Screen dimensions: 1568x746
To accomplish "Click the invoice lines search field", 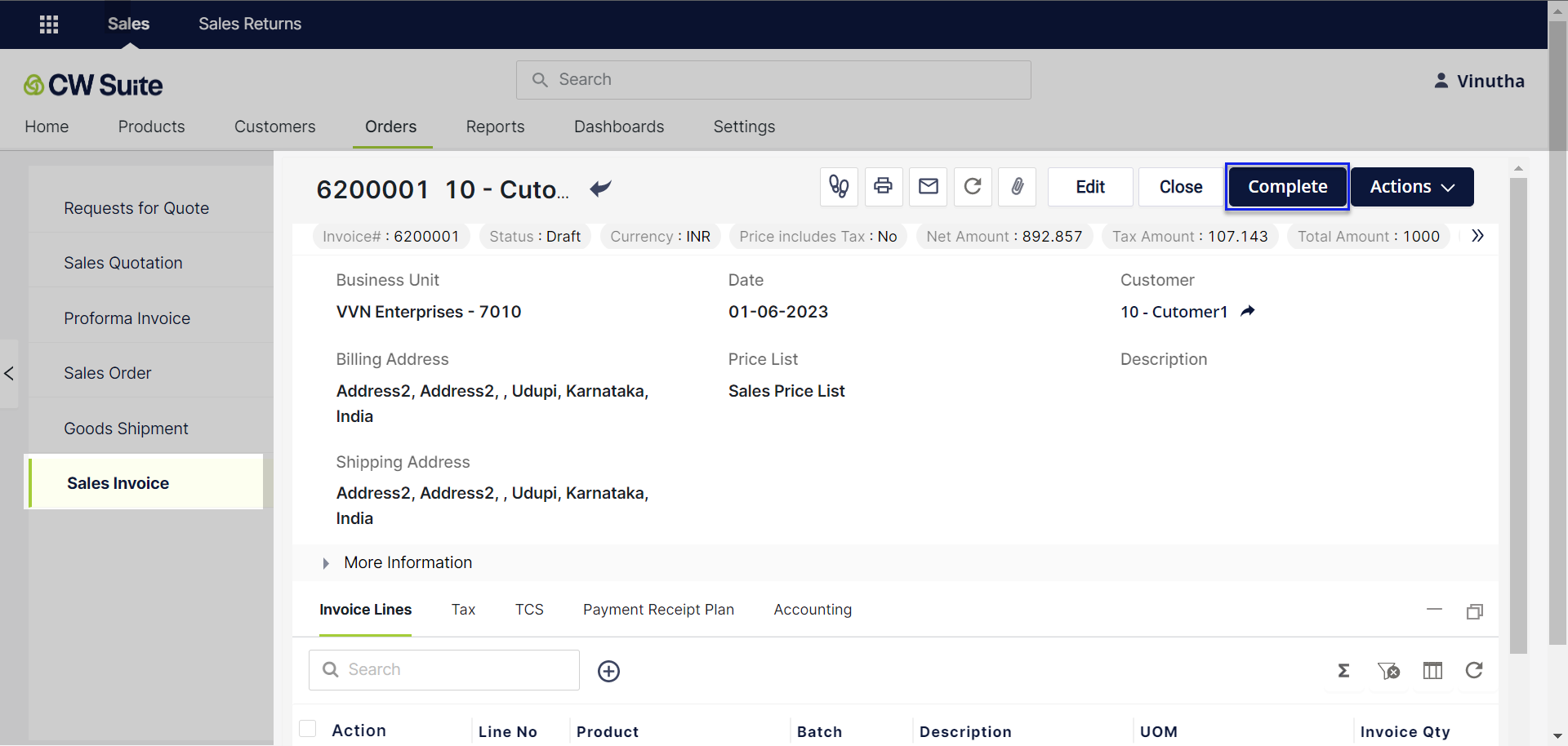I will [x=444, y=670].
